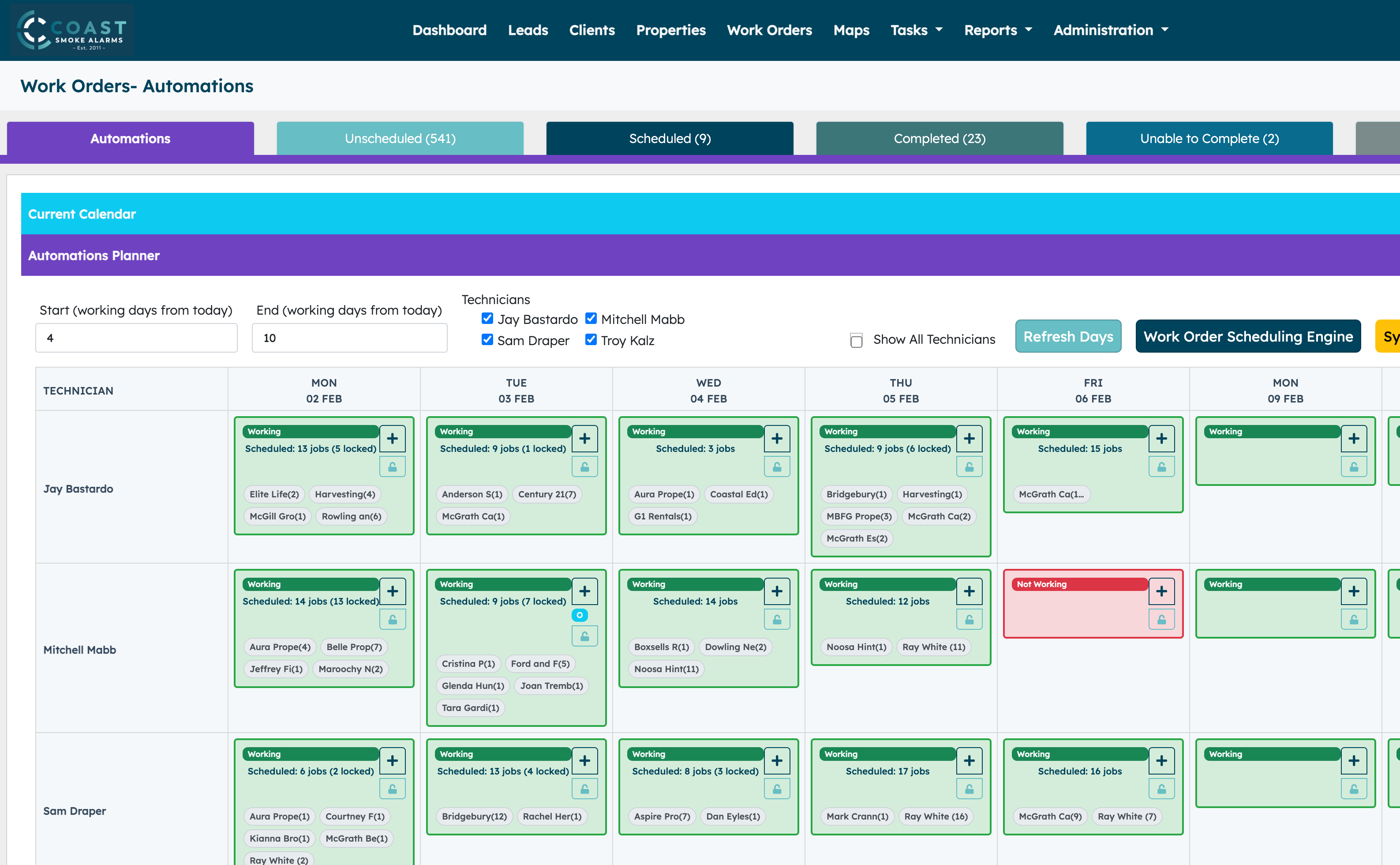Click lock icon in Jay Bastardo Tuesday 03 Feb
1400x865 pixels.
[x=584, y=467]
